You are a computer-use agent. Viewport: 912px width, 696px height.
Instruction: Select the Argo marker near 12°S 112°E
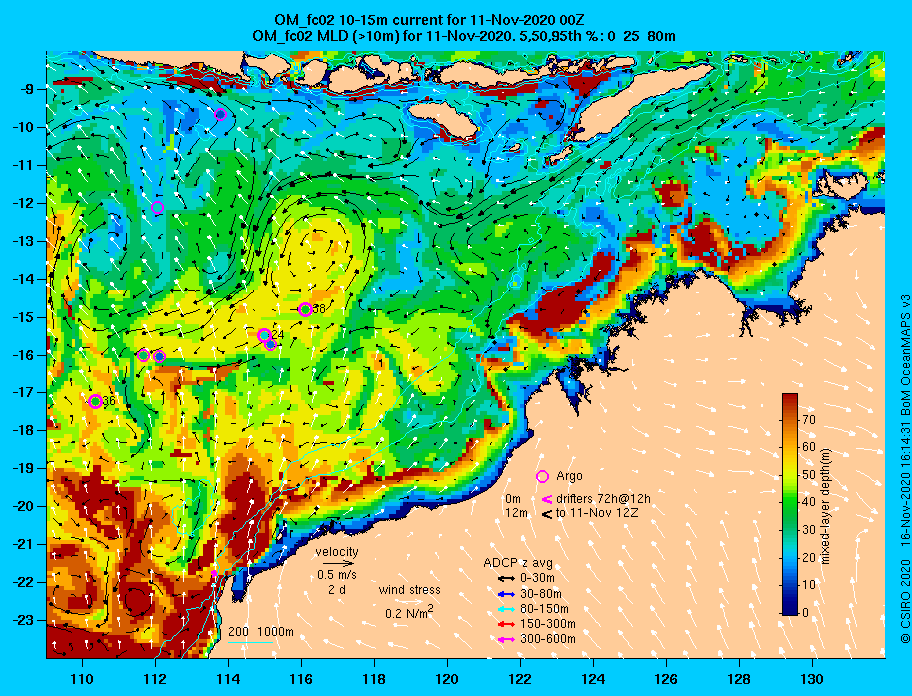157,208
